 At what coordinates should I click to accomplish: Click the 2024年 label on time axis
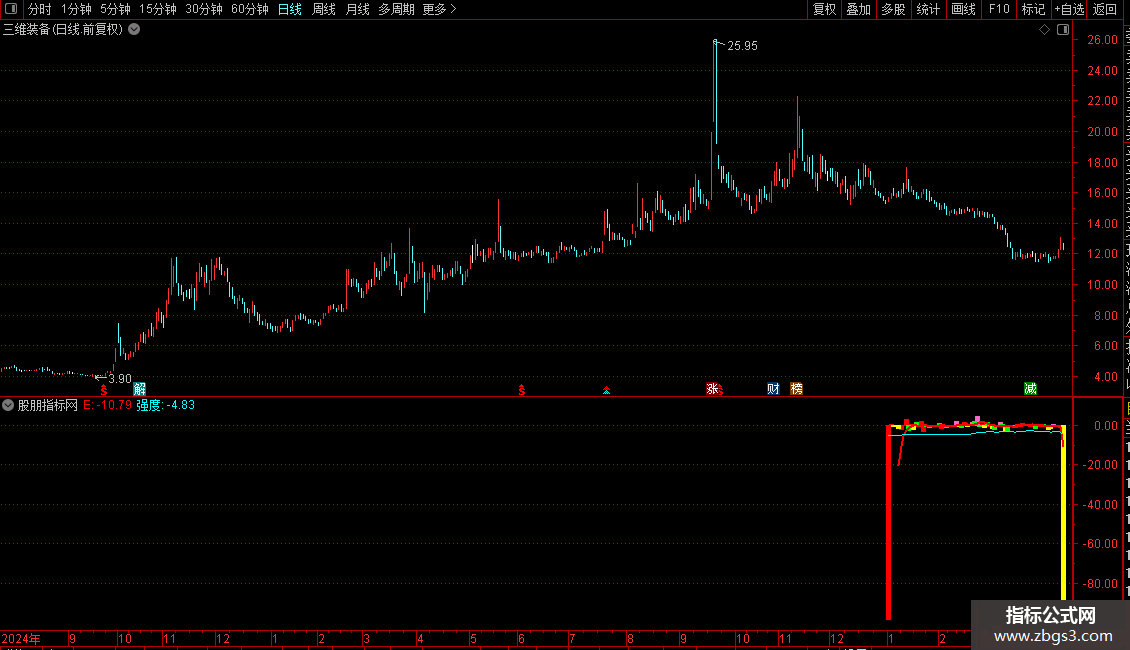click(x=21, y=639)
